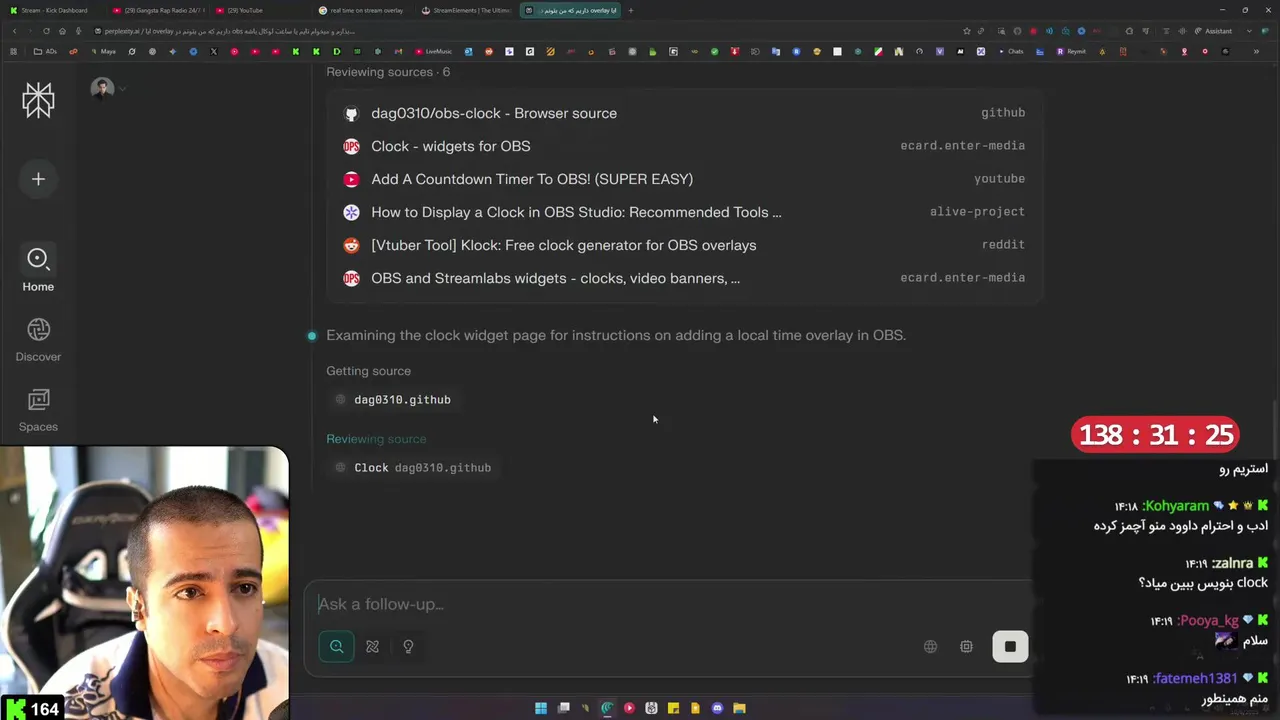Open the LiveMusic bookmark
Viewport: 1280px width, 720px height.
(434, 51)
